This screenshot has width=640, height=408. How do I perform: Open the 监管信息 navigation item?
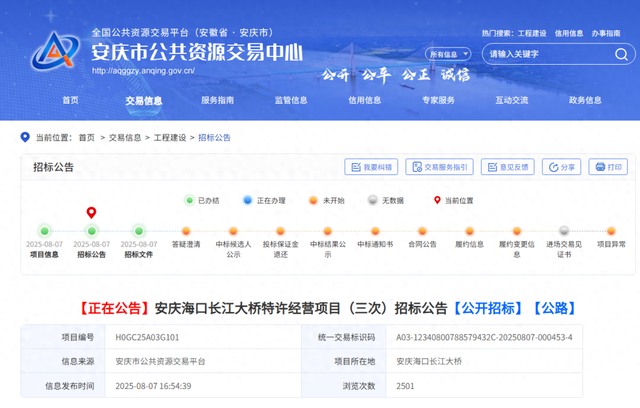(x=291, y=100)
